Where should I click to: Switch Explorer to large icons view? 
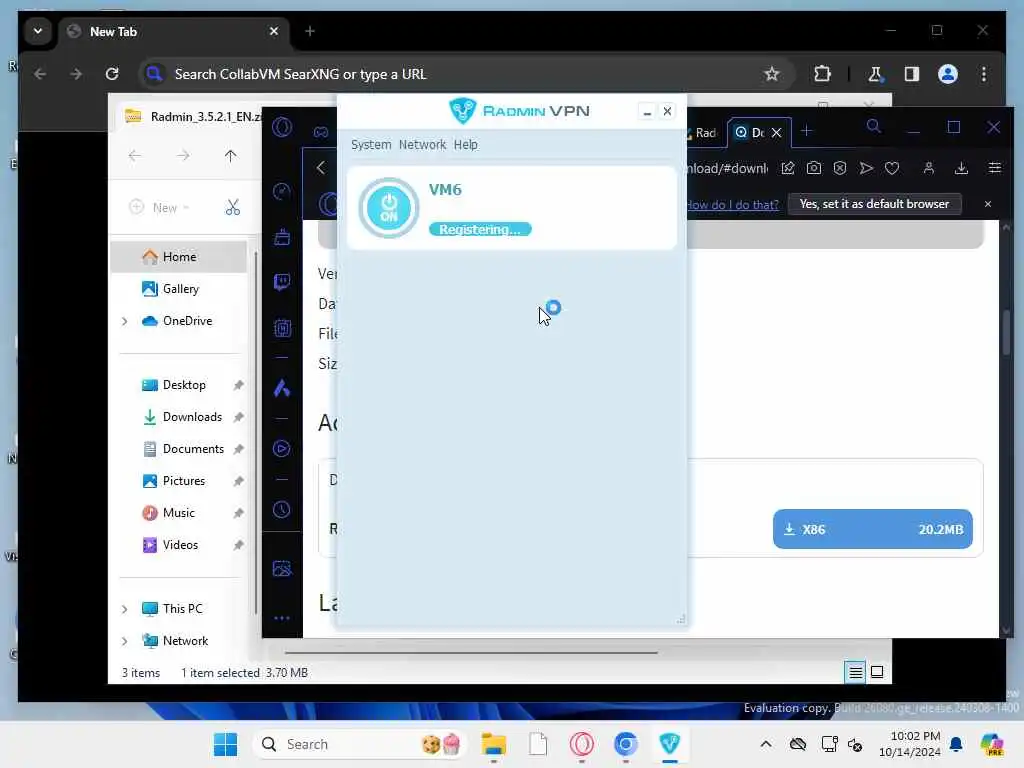877,672
